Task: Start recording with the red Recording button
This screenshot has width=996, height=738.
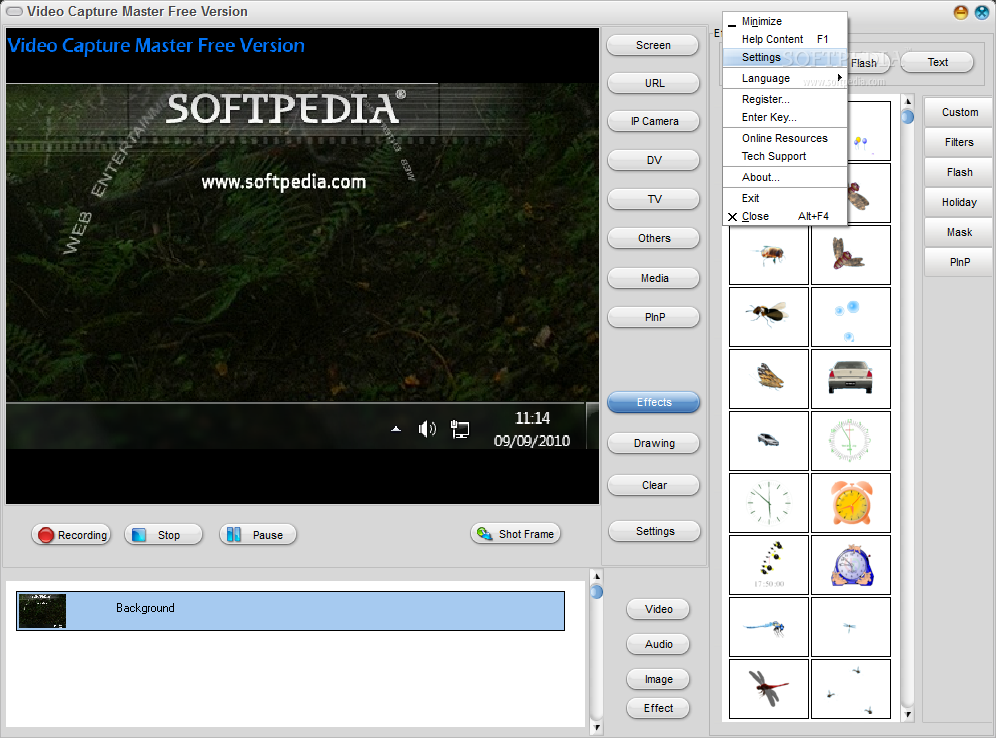Action: (71, 535)
